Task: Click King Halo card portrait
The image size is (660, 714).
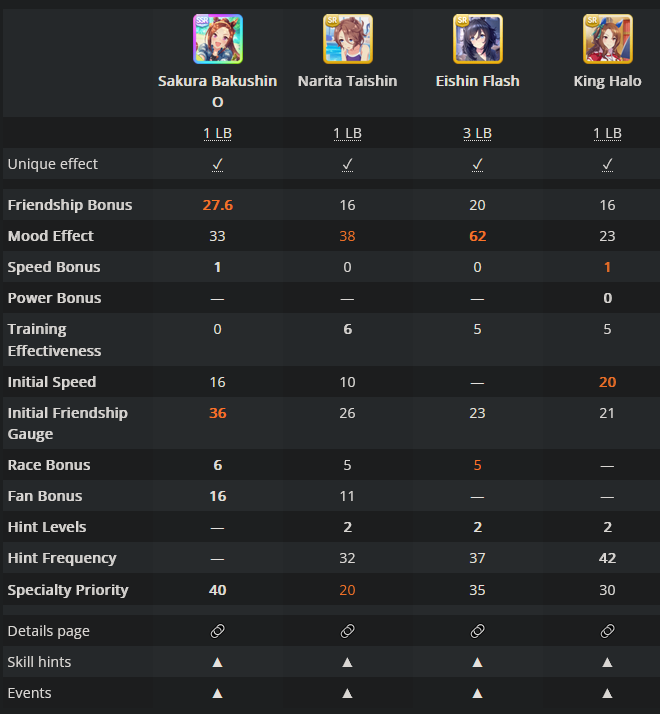Action: click(x=607, y=39)
